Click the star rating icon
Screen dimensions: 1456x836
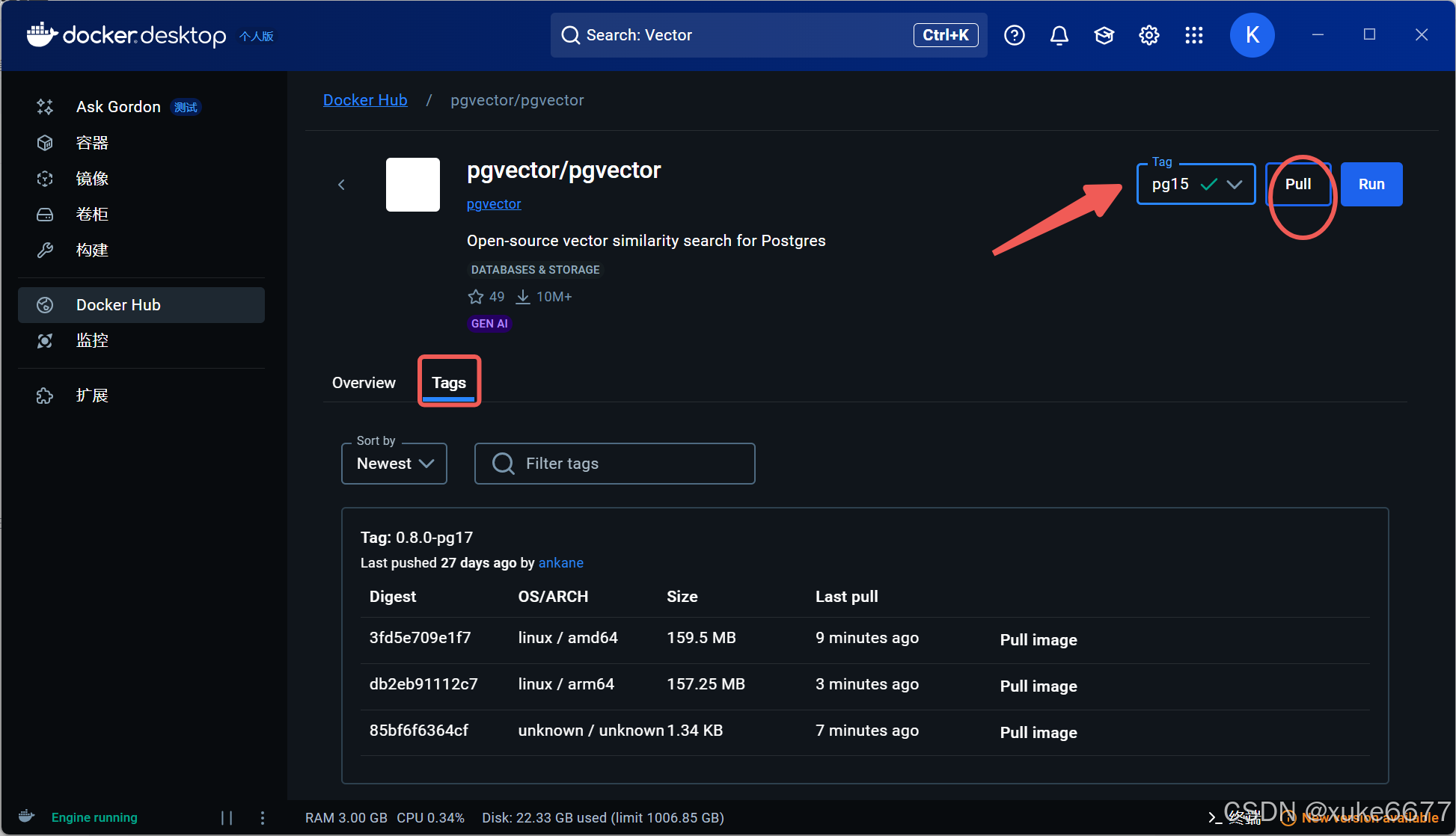click(476, 297)
